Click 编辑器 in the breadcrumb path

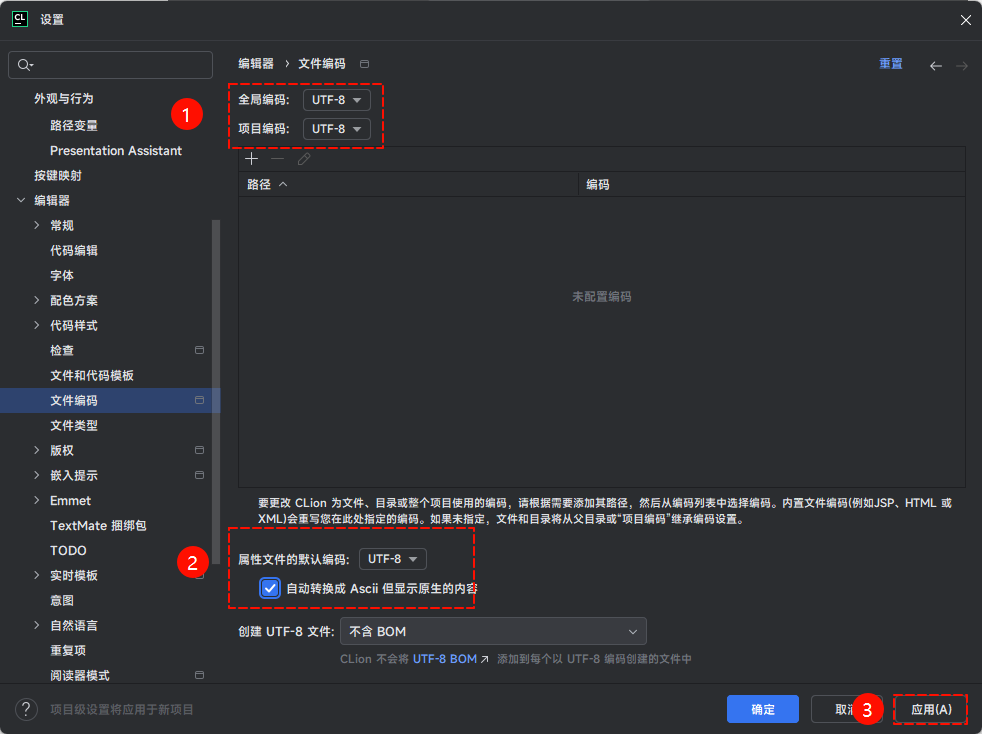[254, 63]
